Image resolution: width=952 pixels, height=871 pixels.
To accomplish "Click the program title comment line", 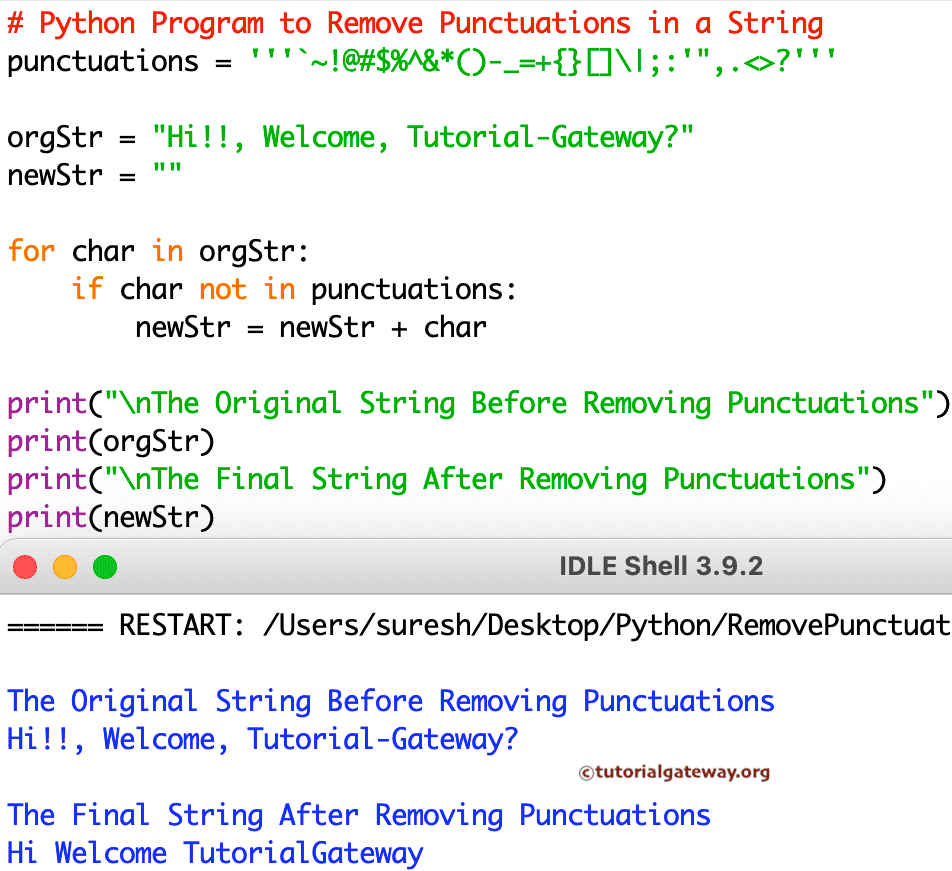I will pyautogui.click(x=410, y=22).
